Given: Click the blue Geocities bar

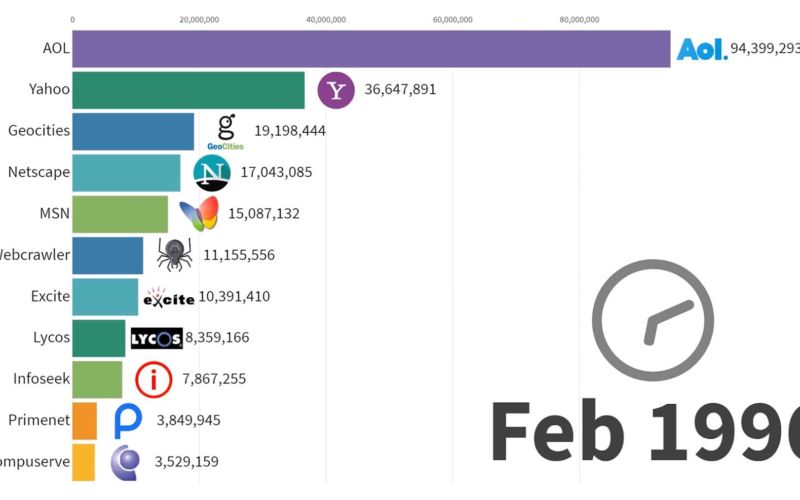Looking at the screenshot, I should click(133, 131).
